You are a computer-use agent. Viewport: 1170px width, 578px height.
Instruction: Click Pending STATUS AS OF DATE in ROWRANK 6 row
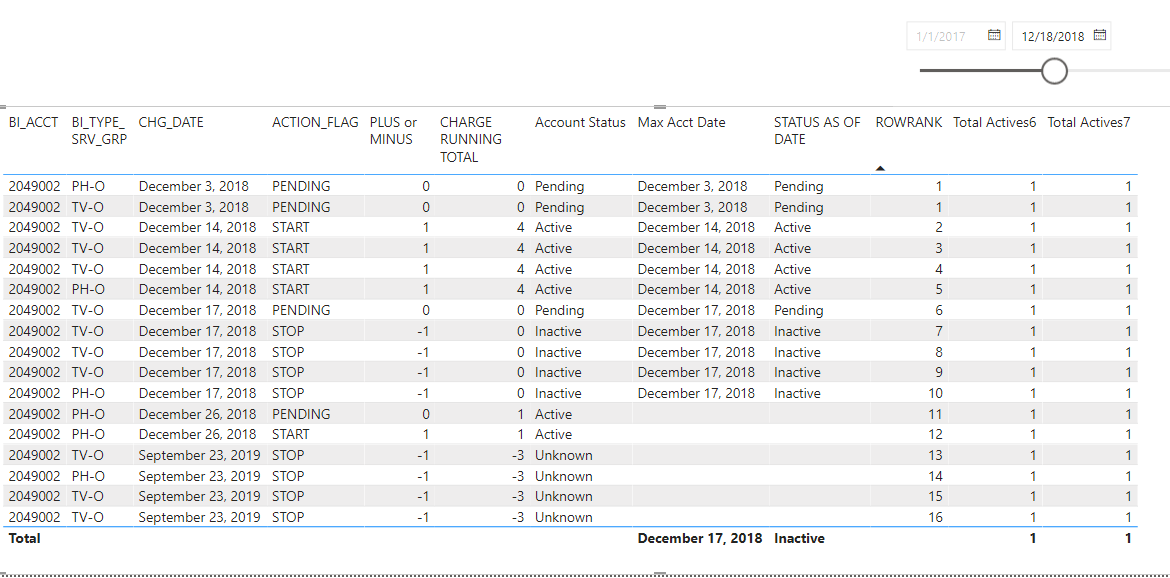click(798, 310)
